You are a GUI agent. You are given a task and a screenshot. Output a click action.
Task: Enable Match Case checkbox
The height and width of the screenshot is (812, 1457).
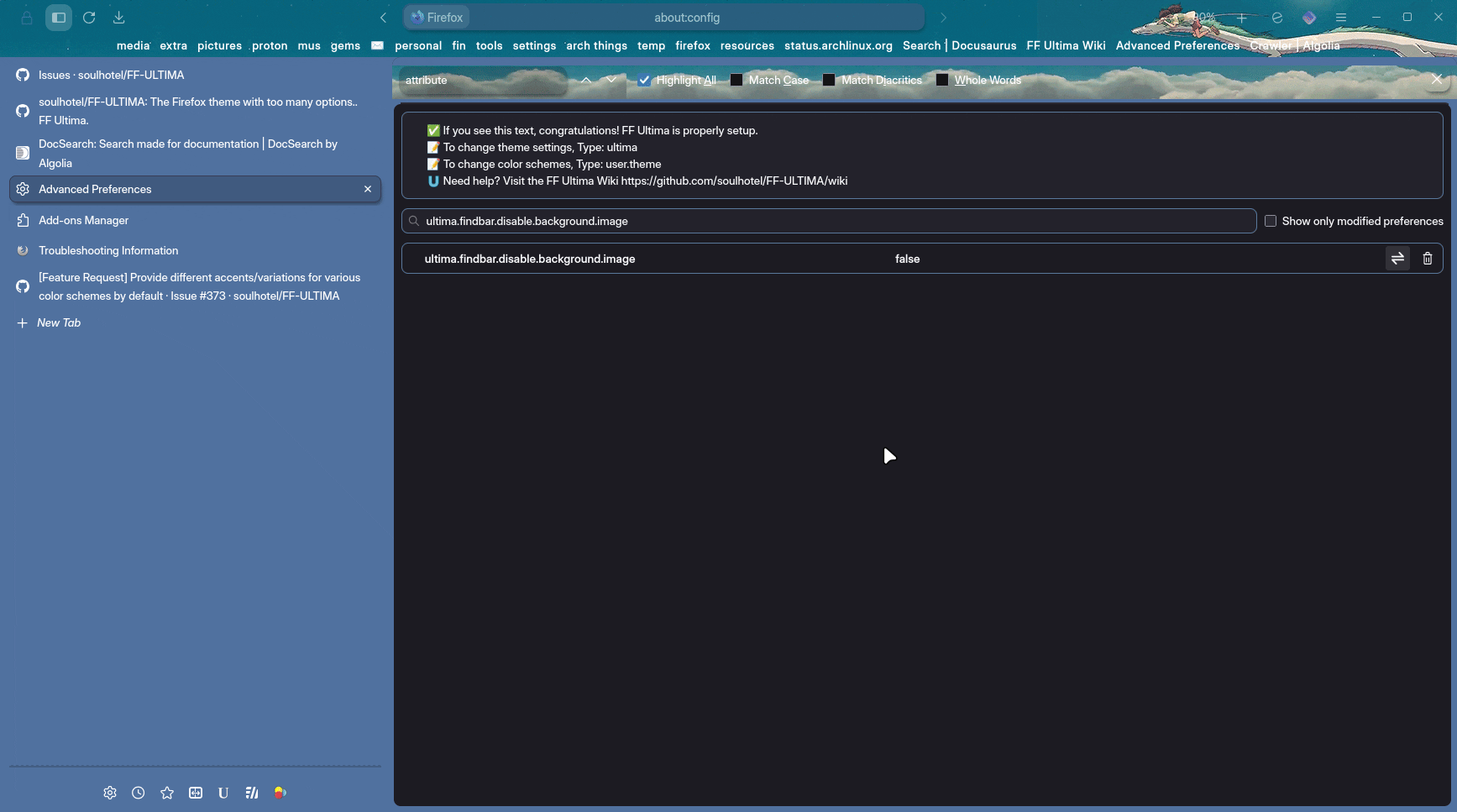coord(736,81)
